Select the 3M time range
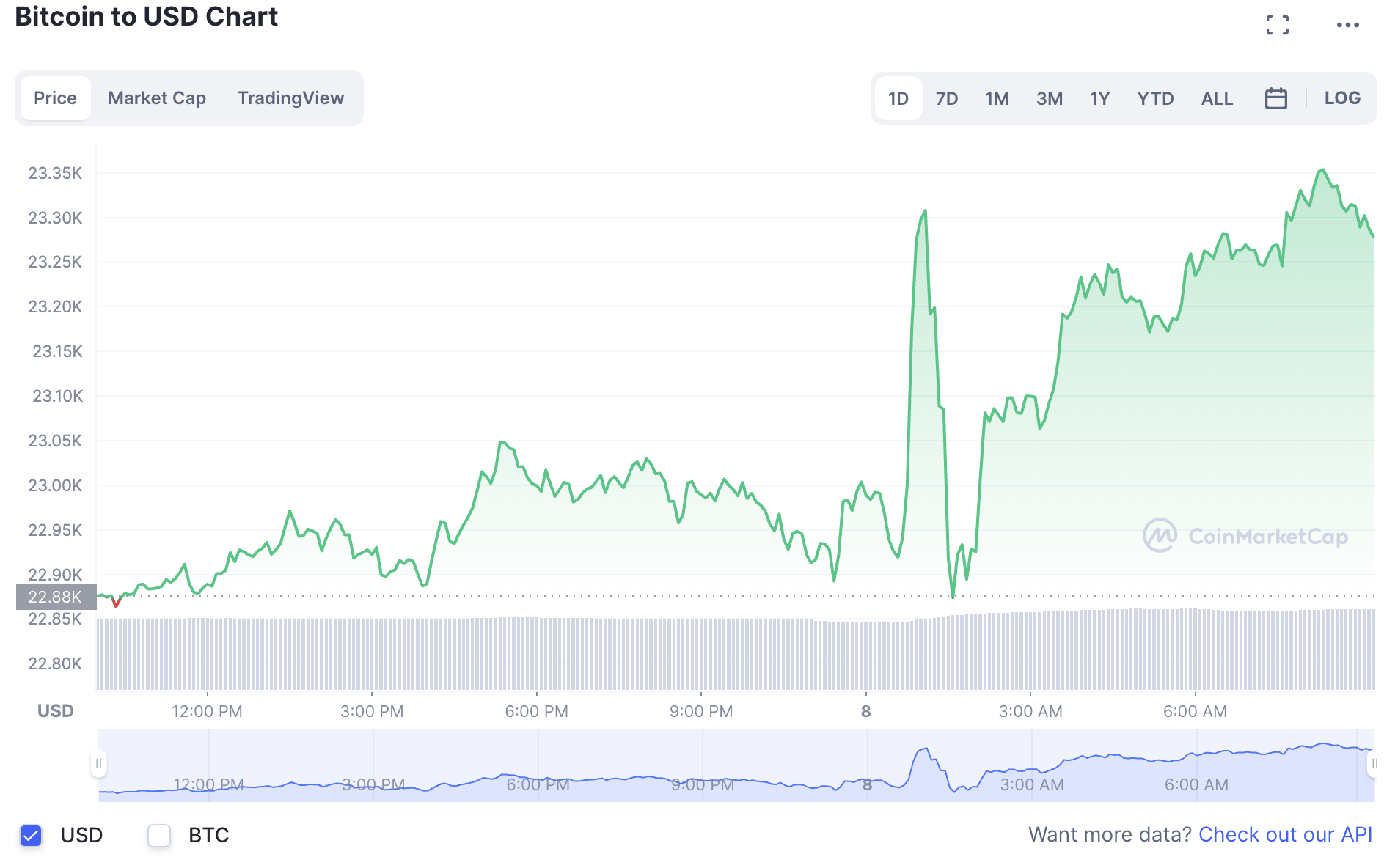Image resolution: width=1395 pixels, height=868 pixels. (x=1050, y=98)
